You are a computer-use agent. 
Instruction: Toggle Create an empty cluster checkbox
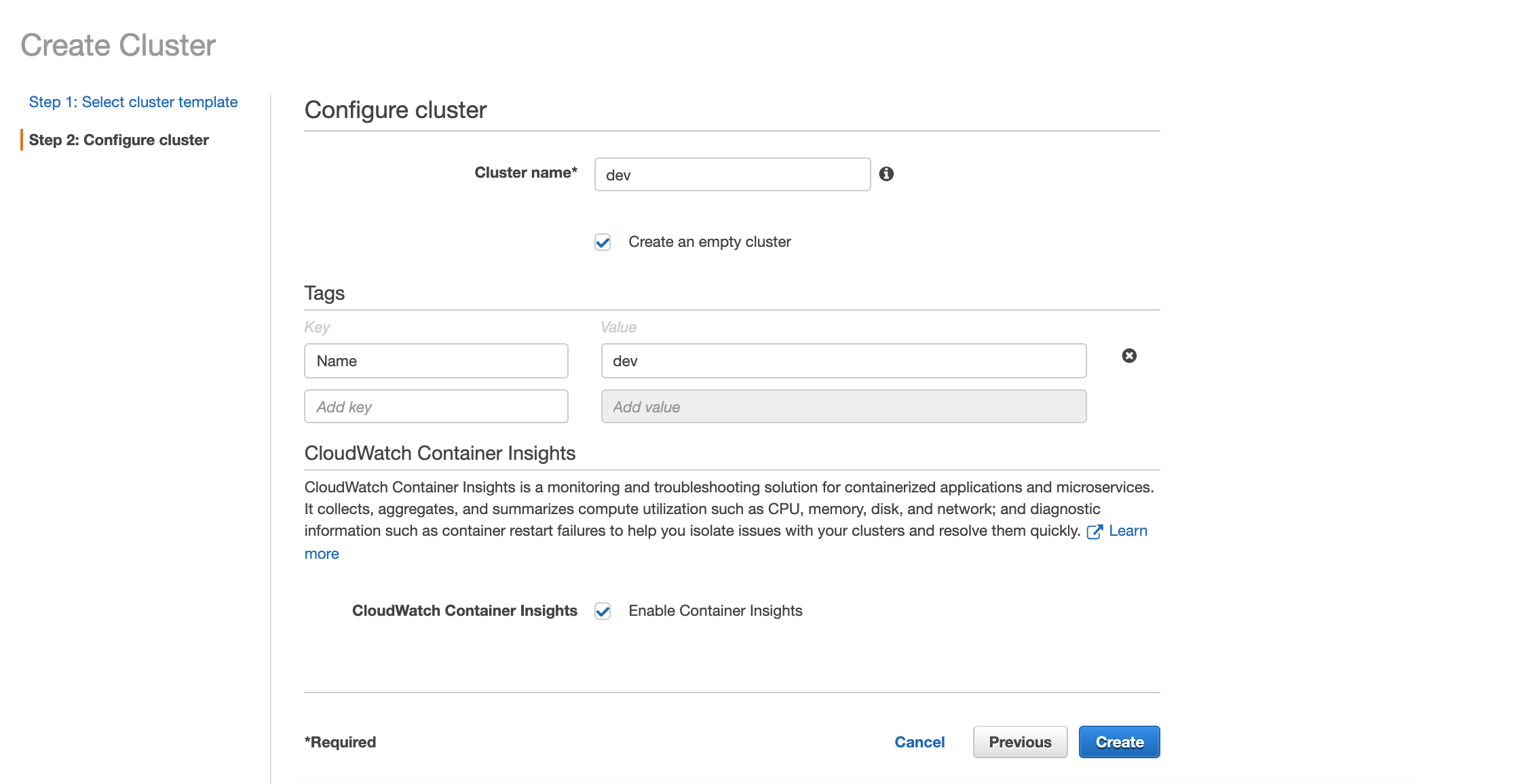click(603, 242)
